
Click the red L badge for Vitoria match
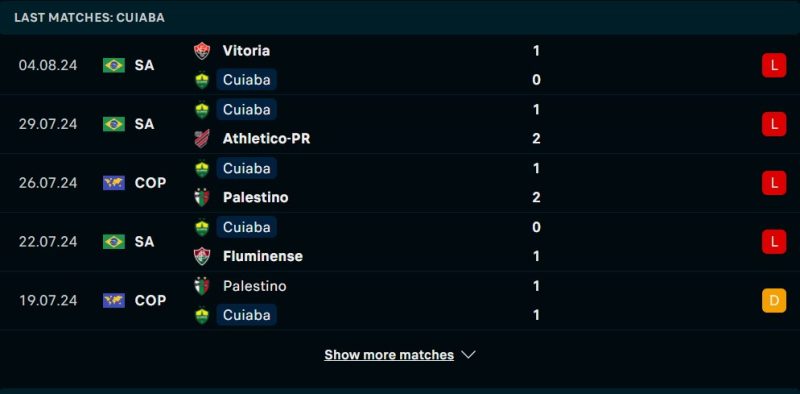coord(774,65)
